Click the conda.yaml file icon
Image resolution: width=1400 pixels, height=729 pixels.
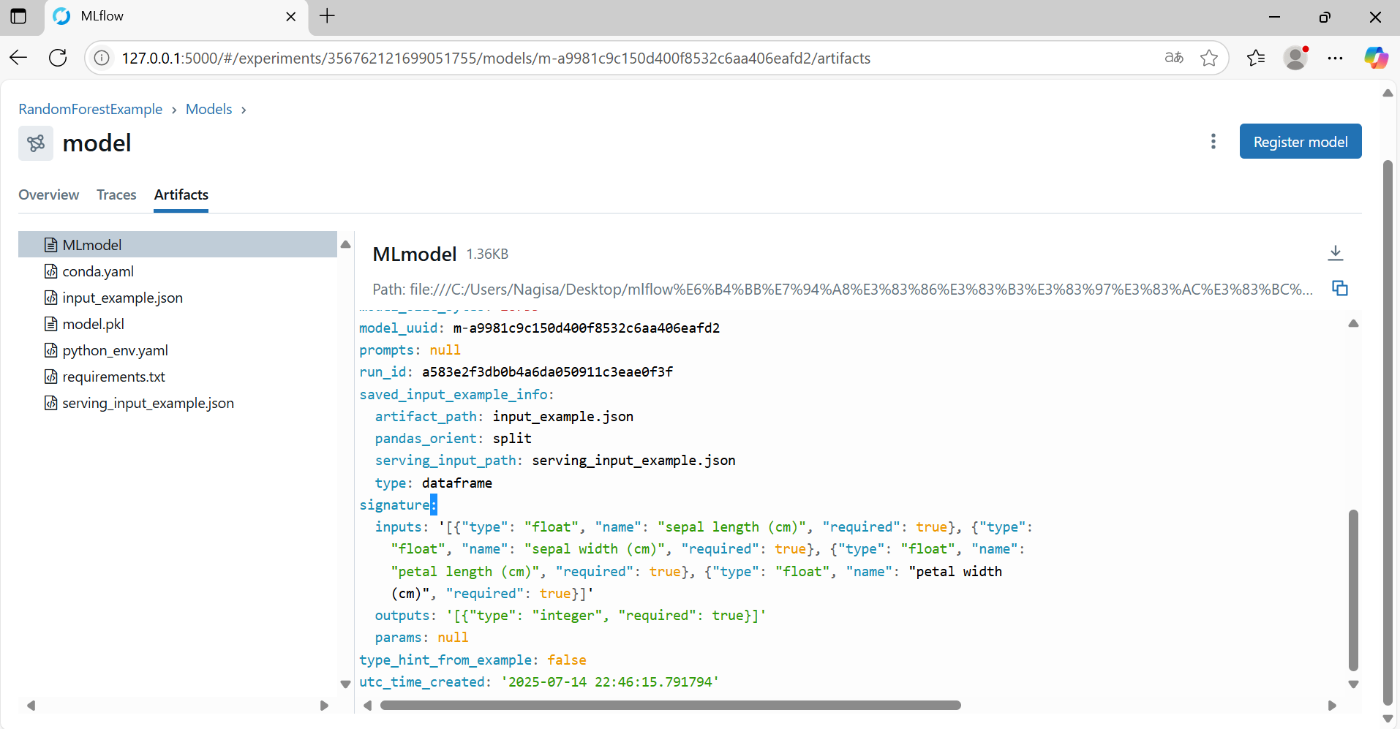52,271
